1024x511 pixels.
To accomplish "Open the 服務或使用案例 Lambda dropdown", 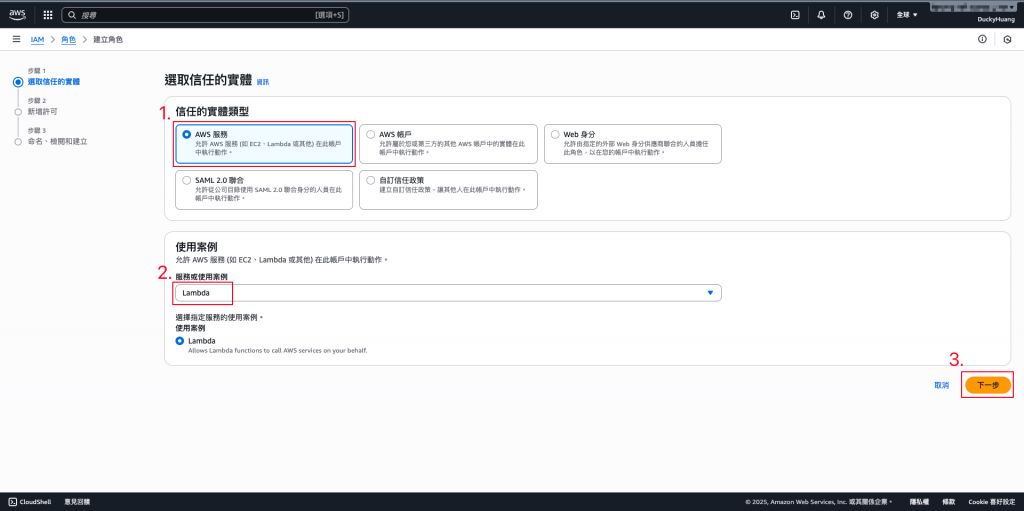I will point(448,293).
